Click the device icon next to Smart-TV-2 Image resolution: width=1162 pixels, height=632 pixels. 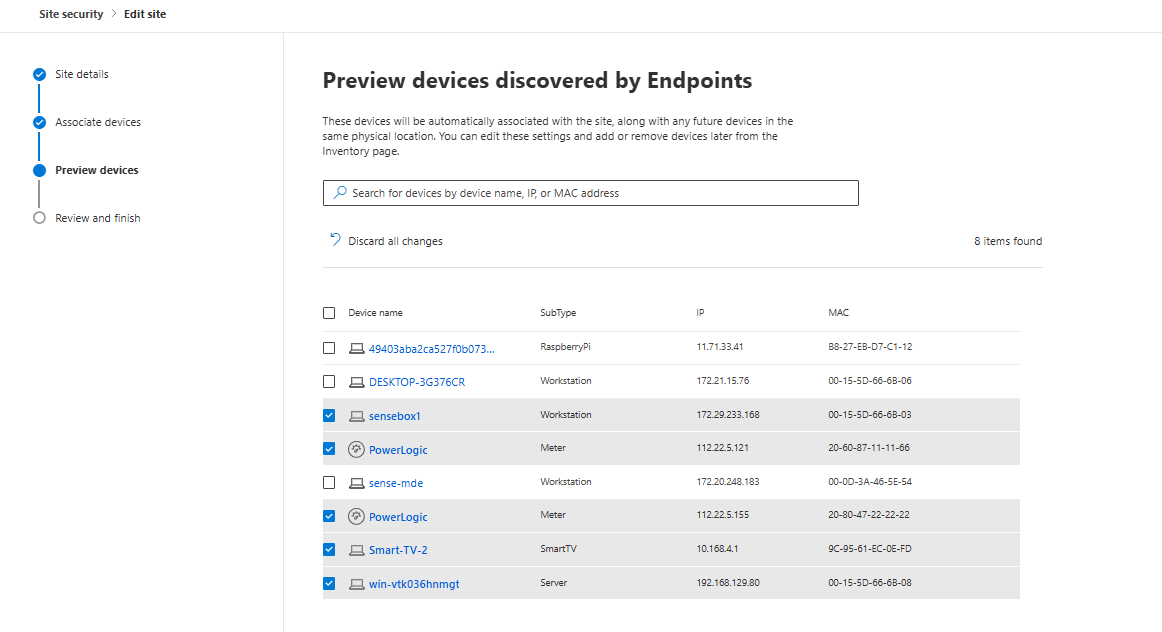coord(356,550)
